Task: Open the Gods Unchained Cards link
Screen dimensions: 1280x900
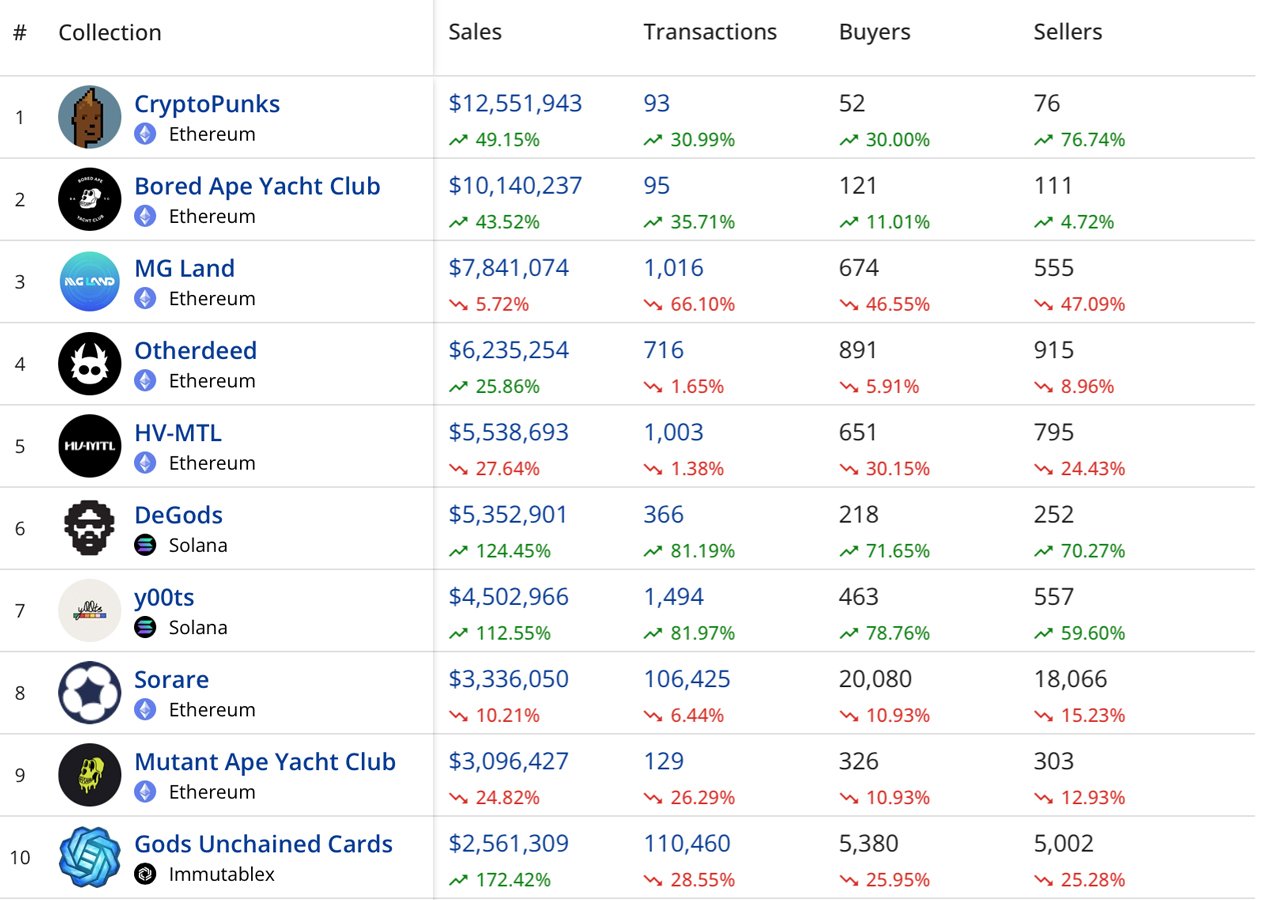Action: pos(264,844)
